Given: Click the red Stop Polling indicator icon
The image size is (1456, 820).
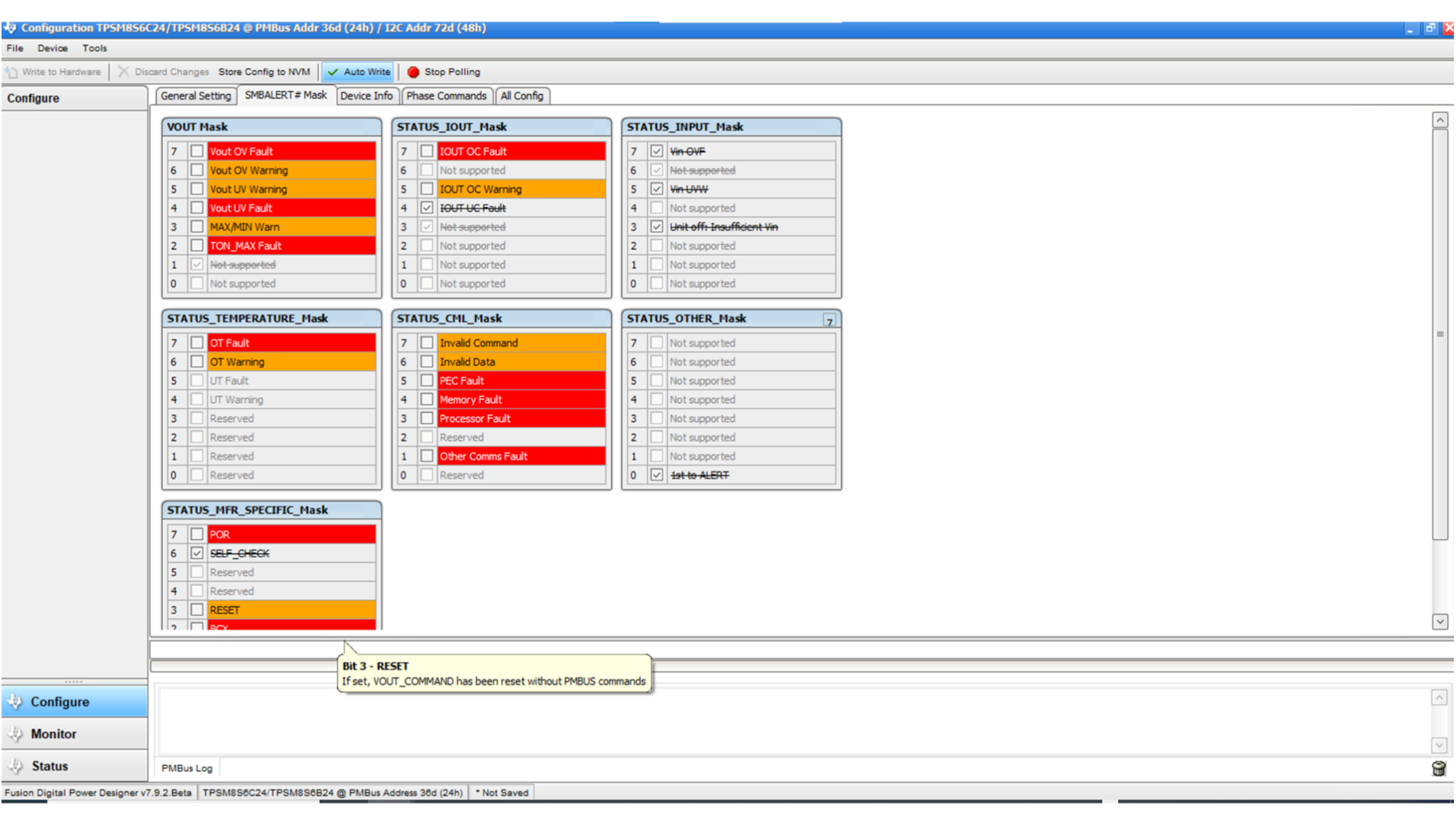Looking at the screenshot, I should click(414, 71).
